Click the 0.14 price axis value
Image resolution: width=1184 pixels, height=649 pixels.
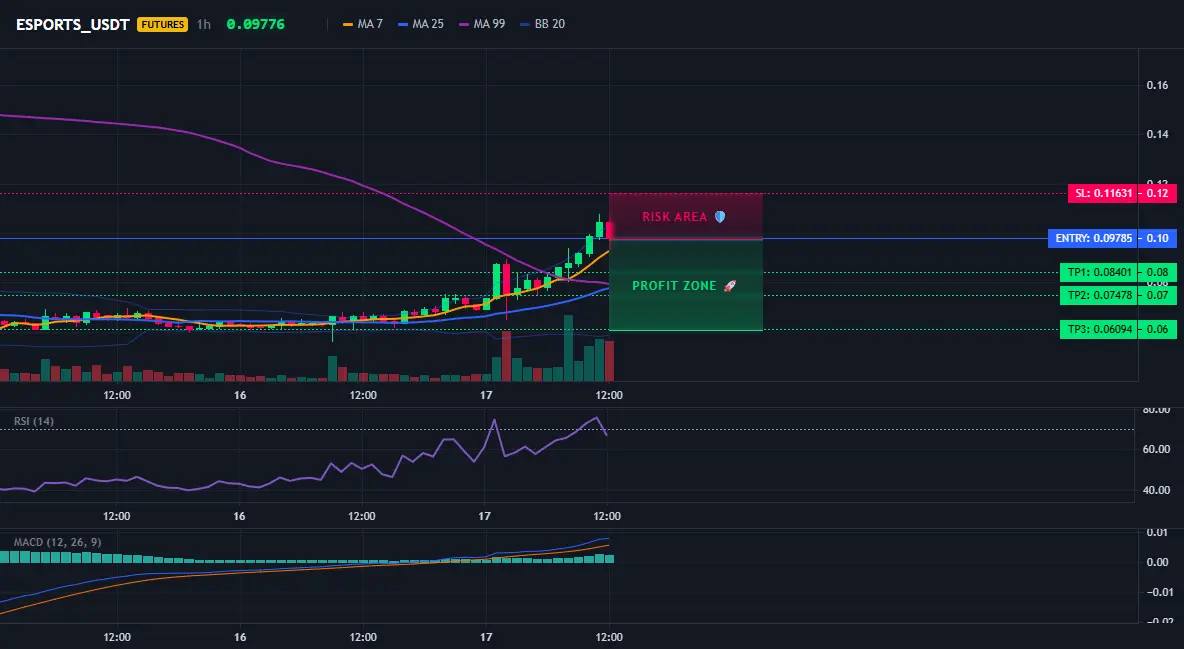pyautogui.click(x=1157, y=134)
